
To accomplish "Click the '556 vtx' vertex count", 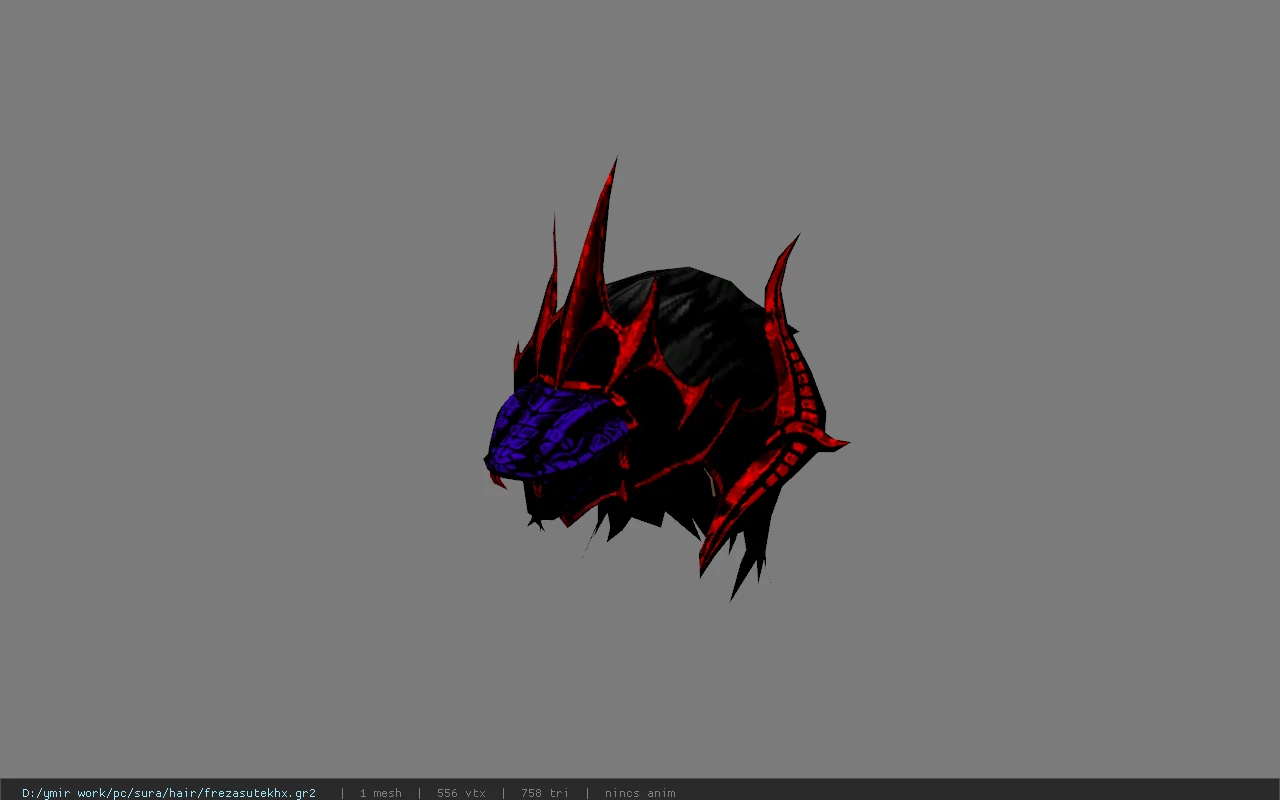I will (461, 793).
